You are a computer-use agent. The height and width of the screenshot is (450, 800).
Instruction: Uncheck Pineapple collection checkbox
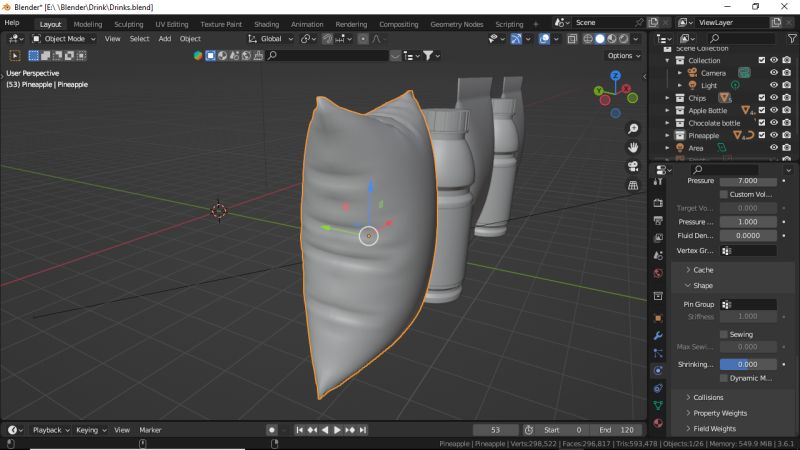tap(762, 135)
